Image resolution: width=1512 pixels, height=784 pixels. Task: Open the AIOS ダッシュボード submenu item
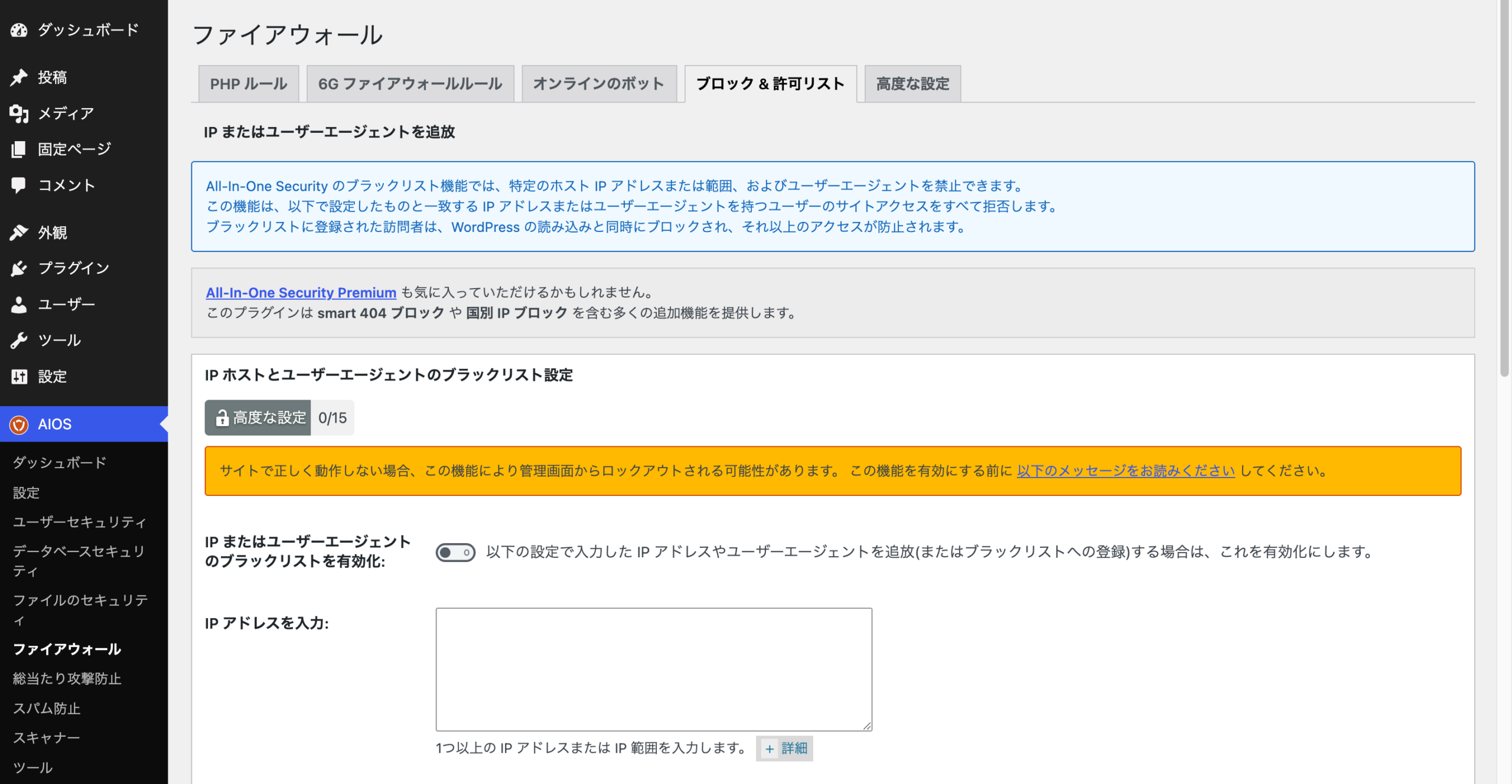pyautogui.click(x=60, y=463)
